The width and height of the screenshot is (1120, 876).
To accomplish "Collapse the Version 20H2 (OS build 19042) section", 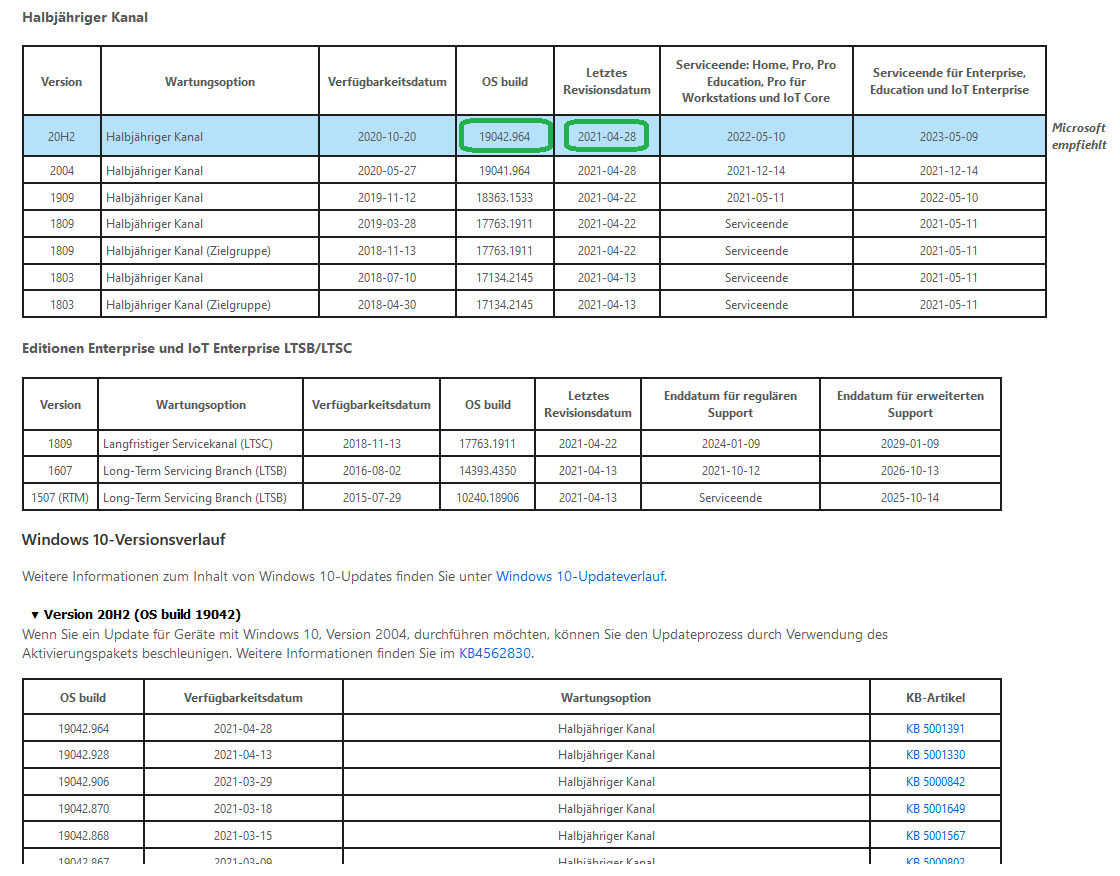I will (136, 614).
